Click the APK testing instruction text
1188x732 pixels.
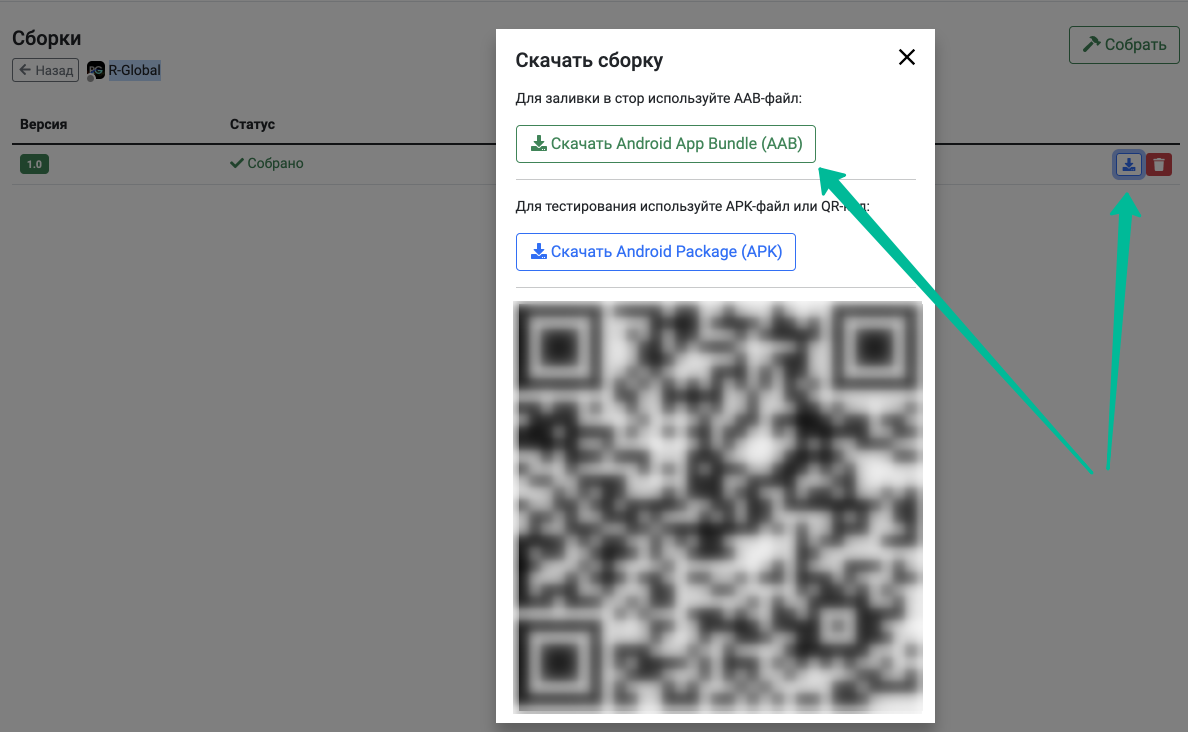pyautogui.click(x=692, y=206)
